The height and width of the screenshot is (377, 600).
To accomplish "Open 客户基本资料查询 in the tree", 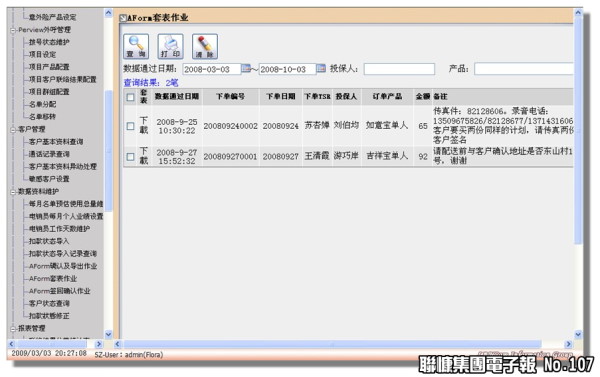I will 56,142.
